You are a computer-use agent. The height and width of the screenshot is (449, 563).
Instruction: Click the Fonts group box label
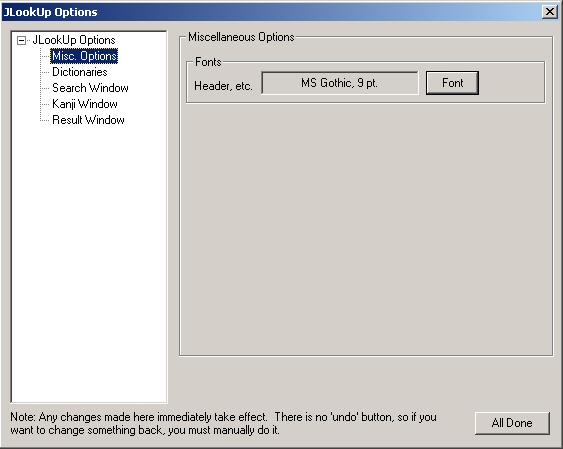point(208,62)
